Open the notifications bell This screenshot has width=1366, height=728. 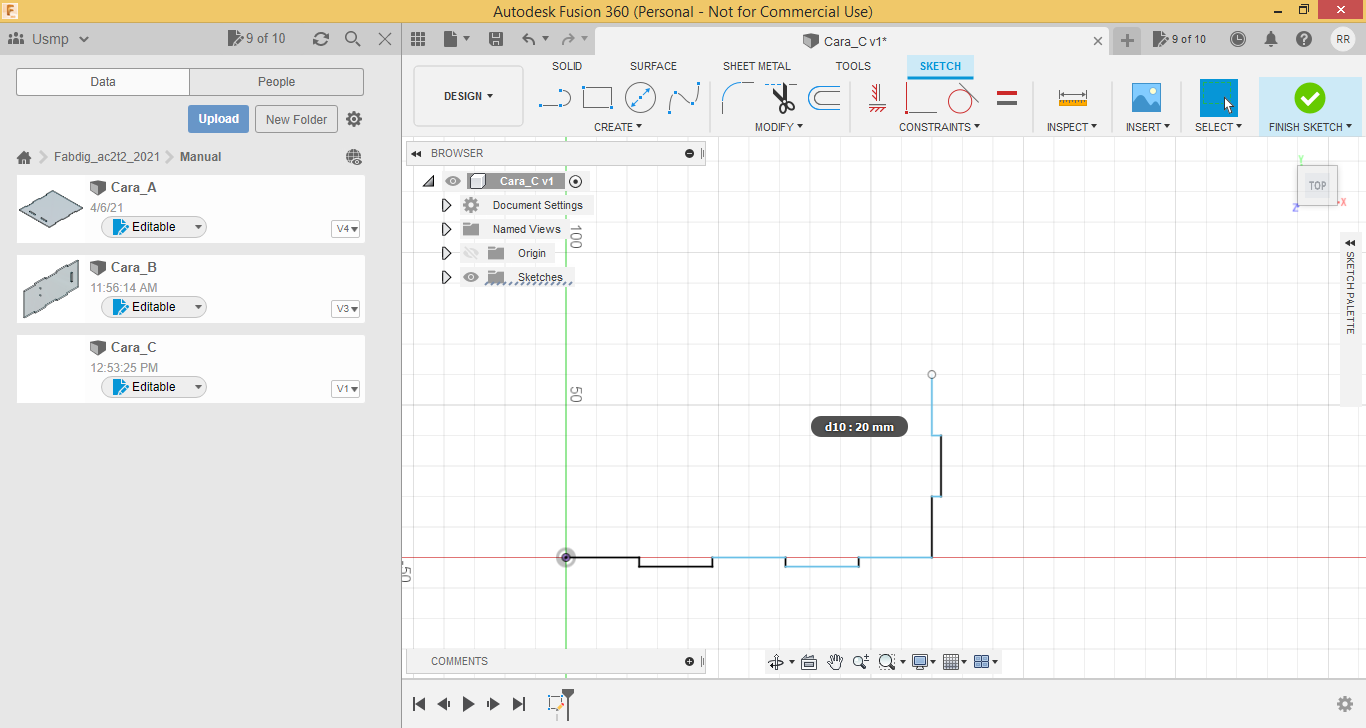coord(1271,39)
